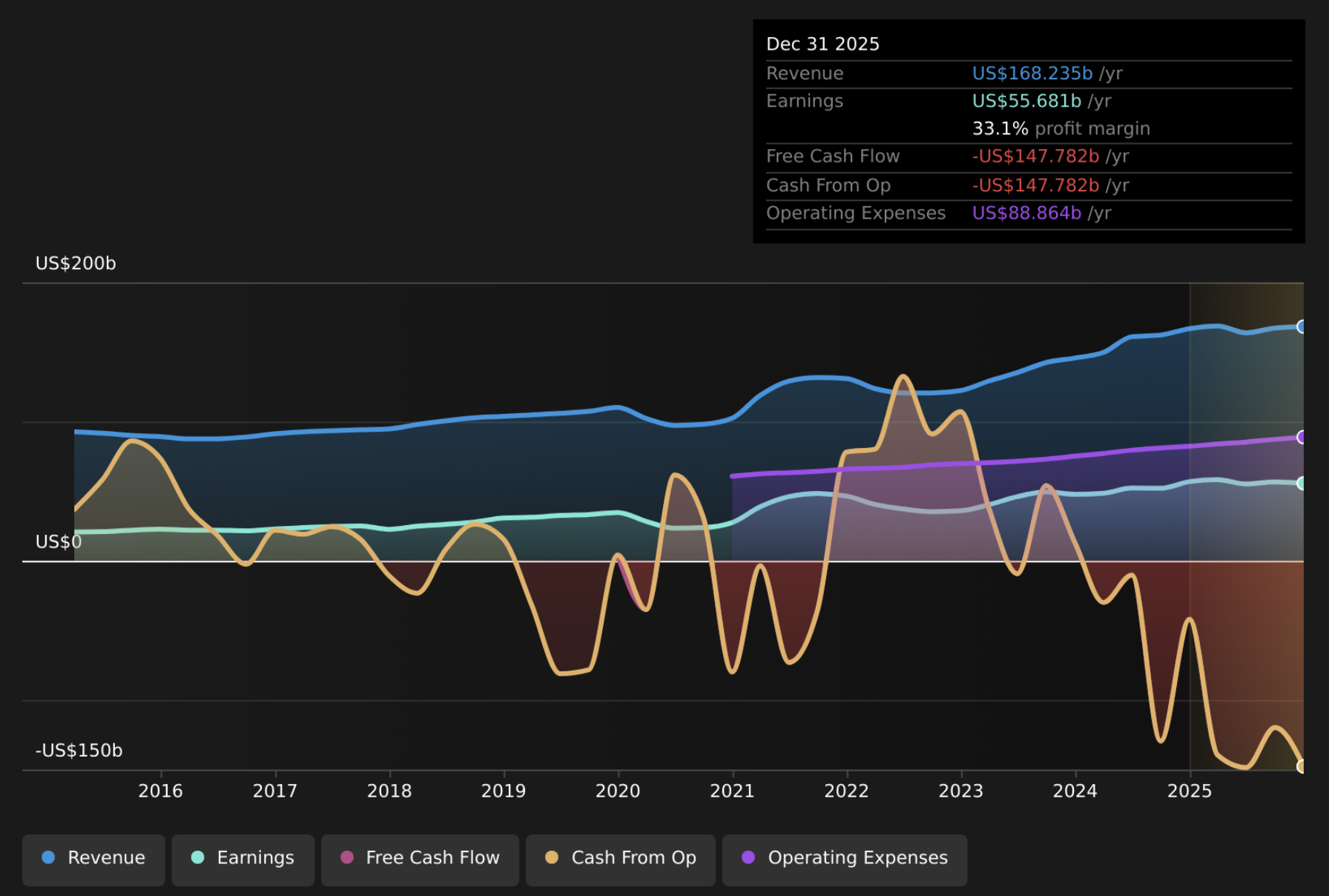Image resolution: width=1329 pixels, height=896 pixels.
Task: Click the Dec 31 2025 tooltip date header
Action: click(822, 44)
